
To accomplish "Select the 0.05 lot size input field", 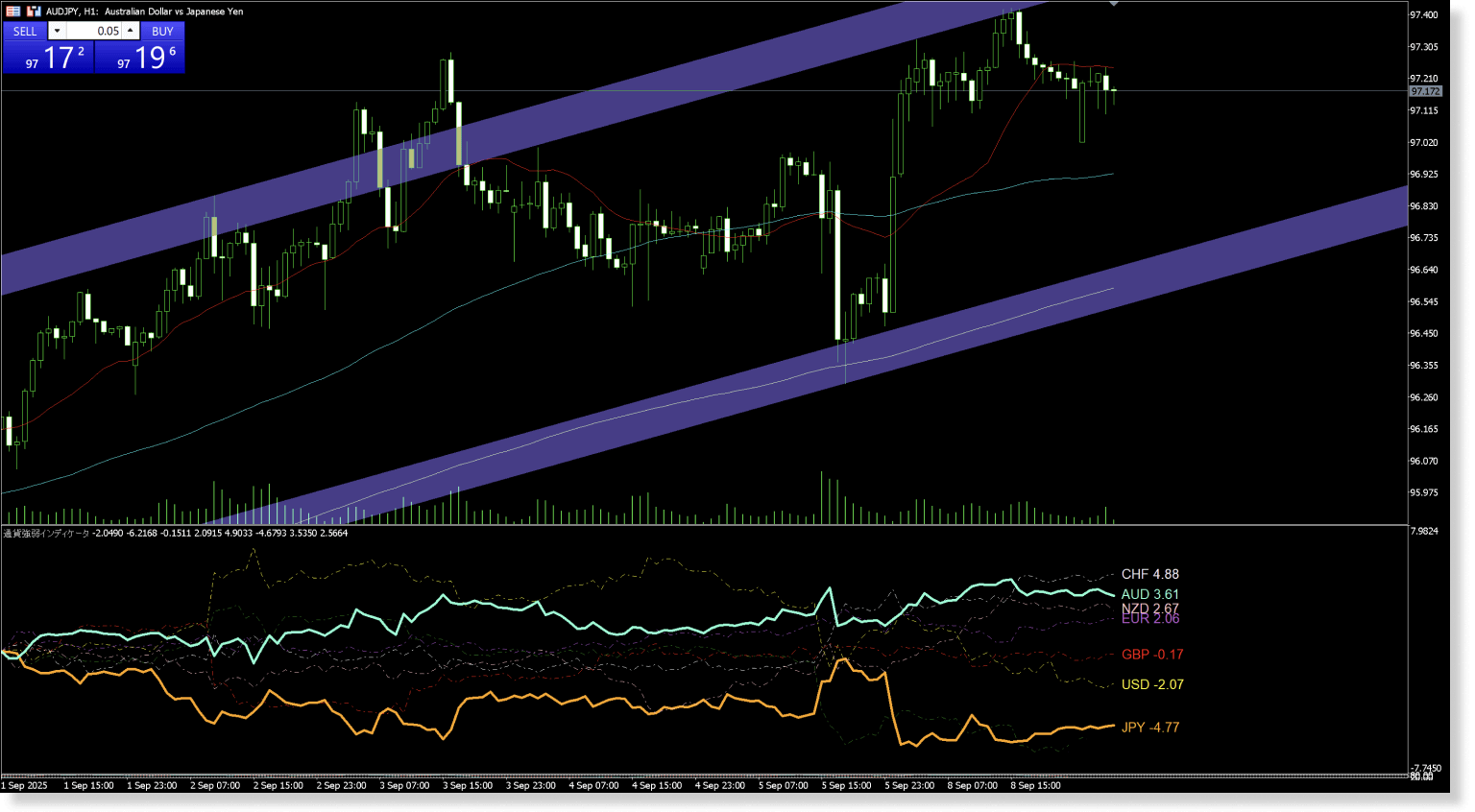I will click(106, 30).
